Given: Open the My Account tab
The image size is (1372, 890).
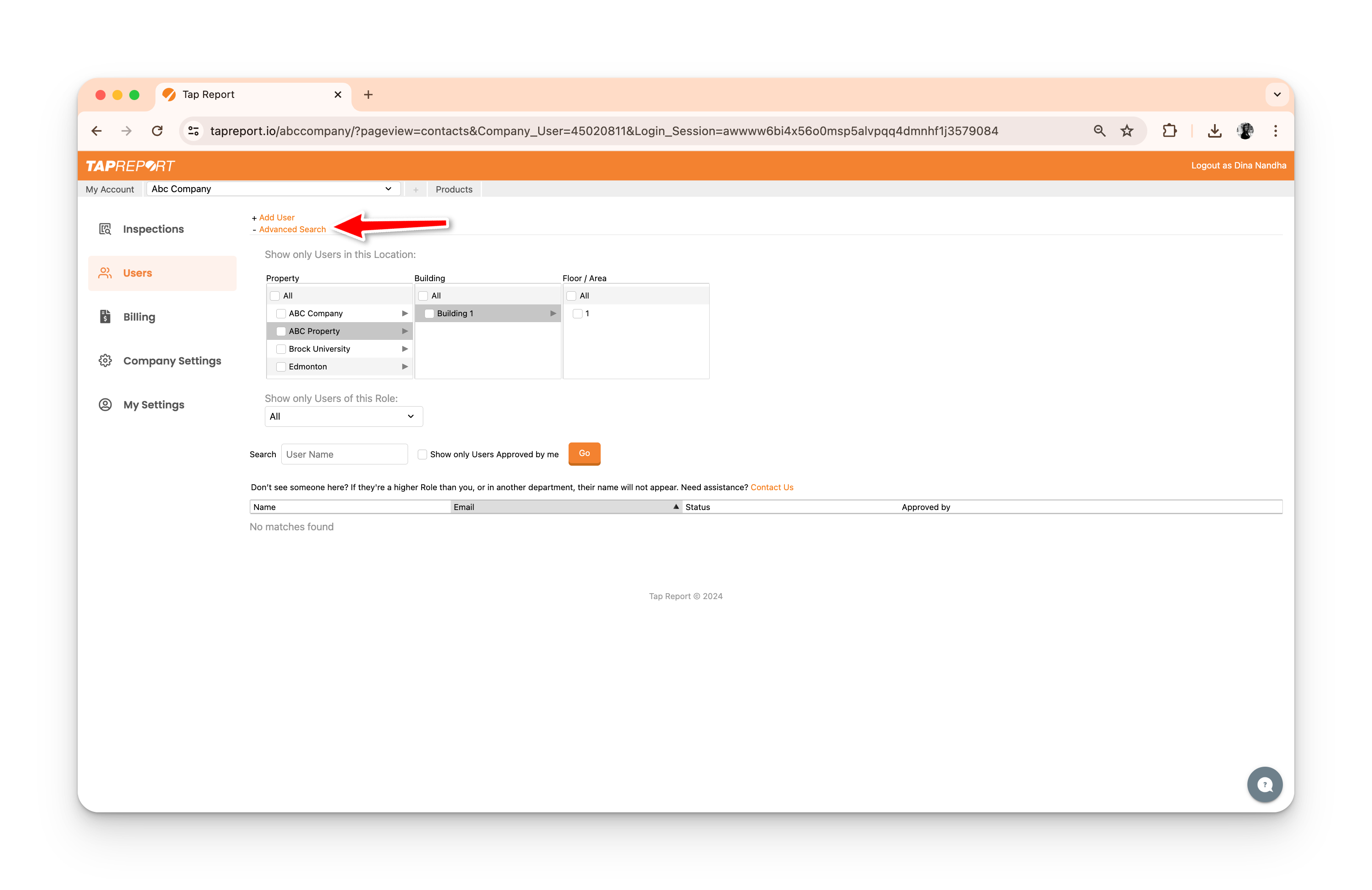Looking at the screenshot, I should [x=109, y=190].
